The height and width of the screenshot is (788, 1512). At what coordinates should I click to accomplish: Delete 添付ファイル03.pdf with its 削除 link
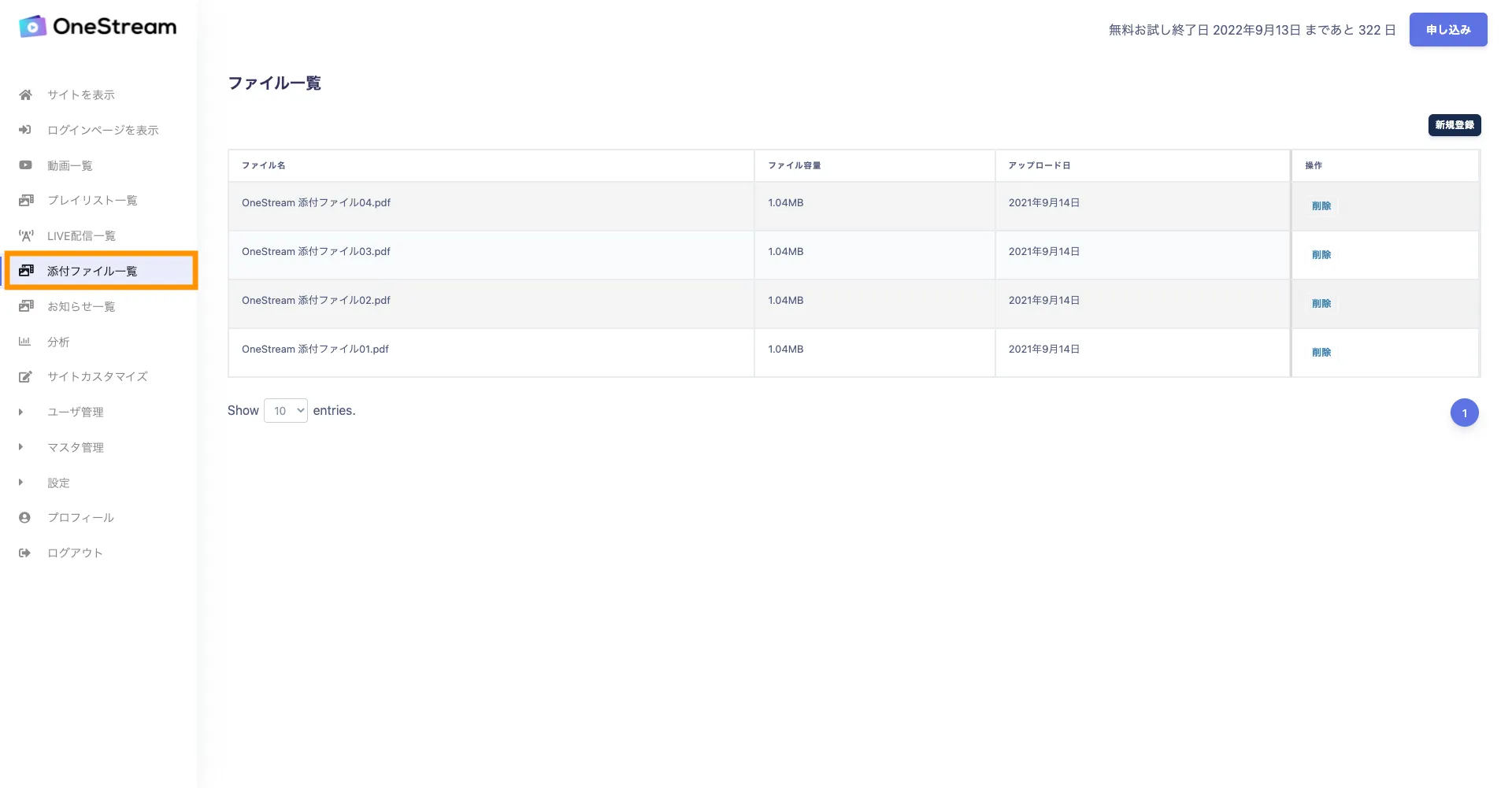1321,254
